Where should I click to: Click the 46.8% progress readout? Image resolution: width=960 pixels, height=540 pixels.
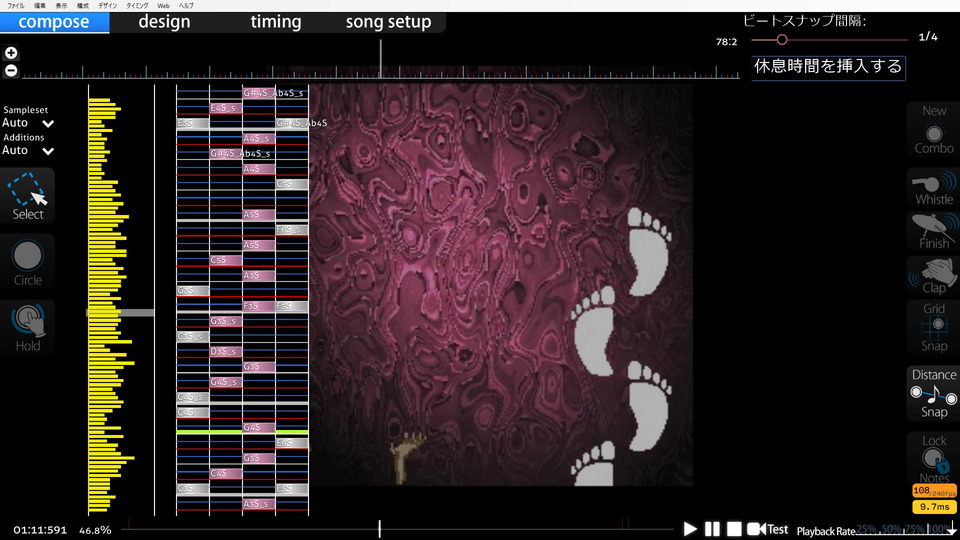point(95,530)
